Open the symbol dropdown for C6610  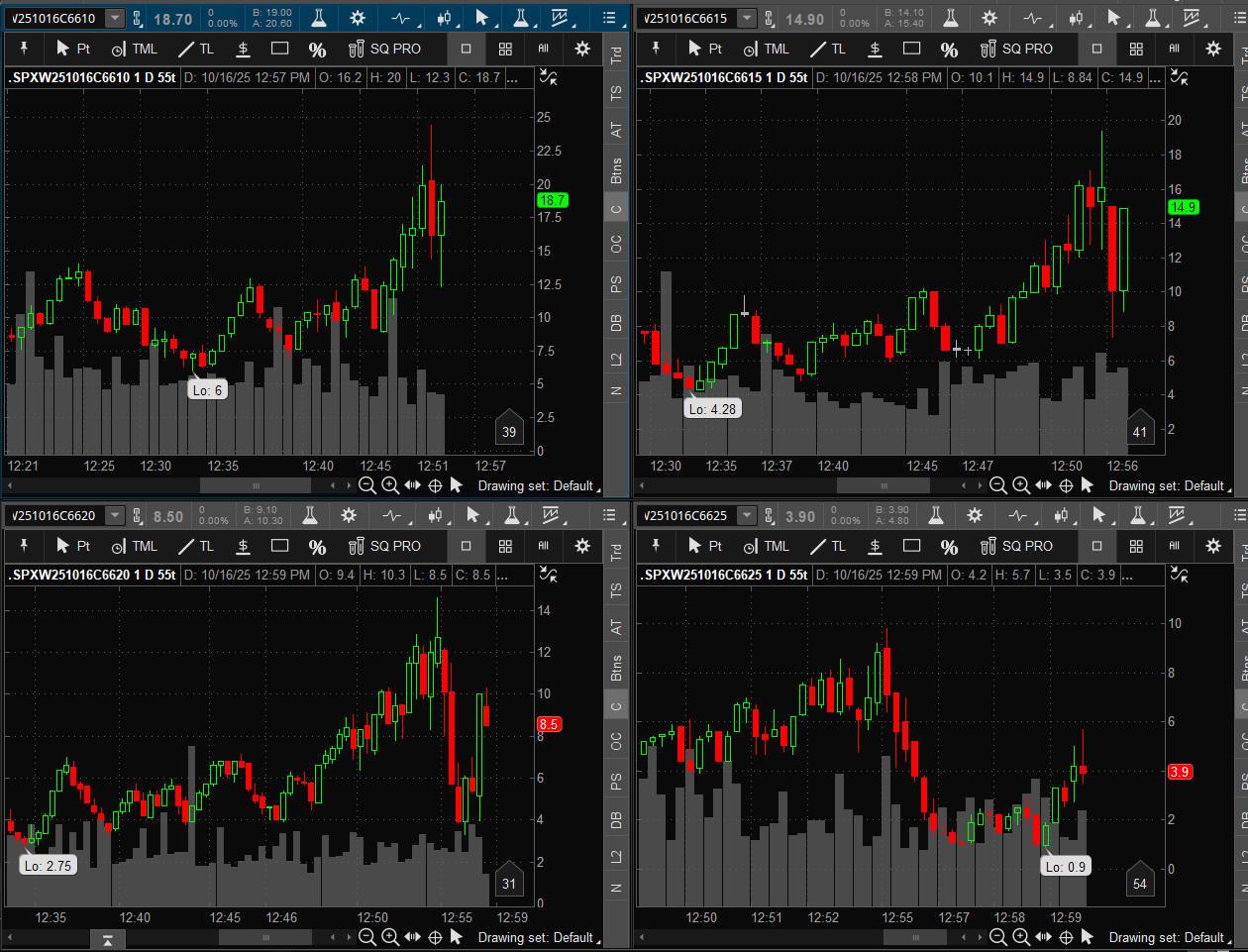click(115, 18)
